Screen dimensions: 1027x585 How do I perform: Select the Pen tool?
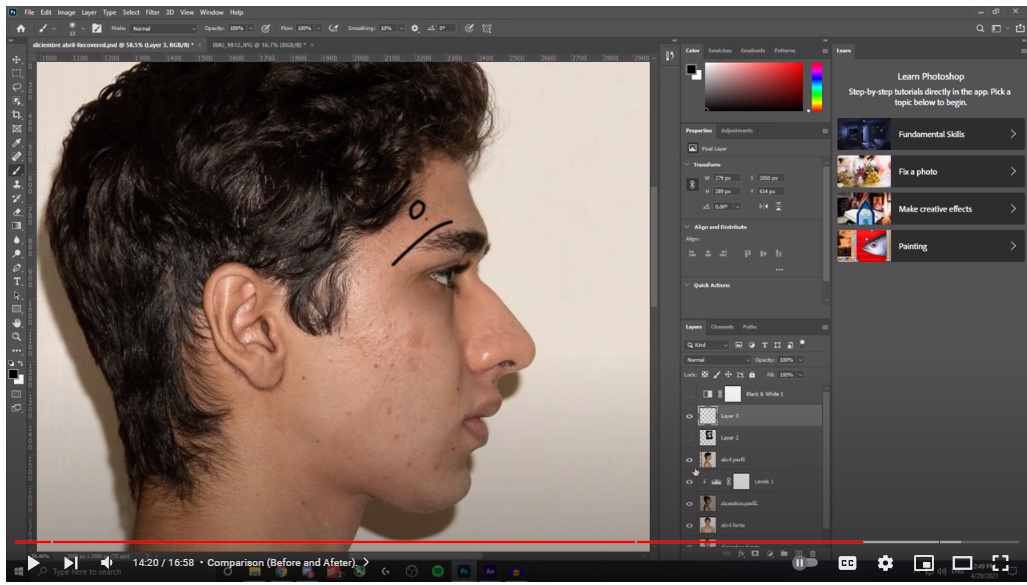[16, 267]
